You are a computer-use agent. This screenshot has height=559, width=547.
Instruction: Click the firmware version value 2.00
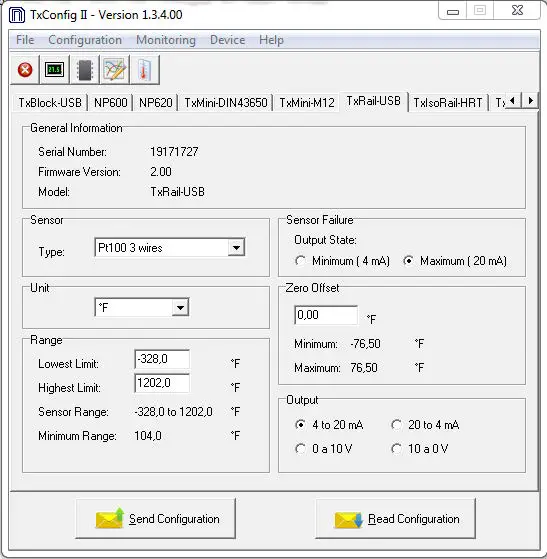[161, 172]
